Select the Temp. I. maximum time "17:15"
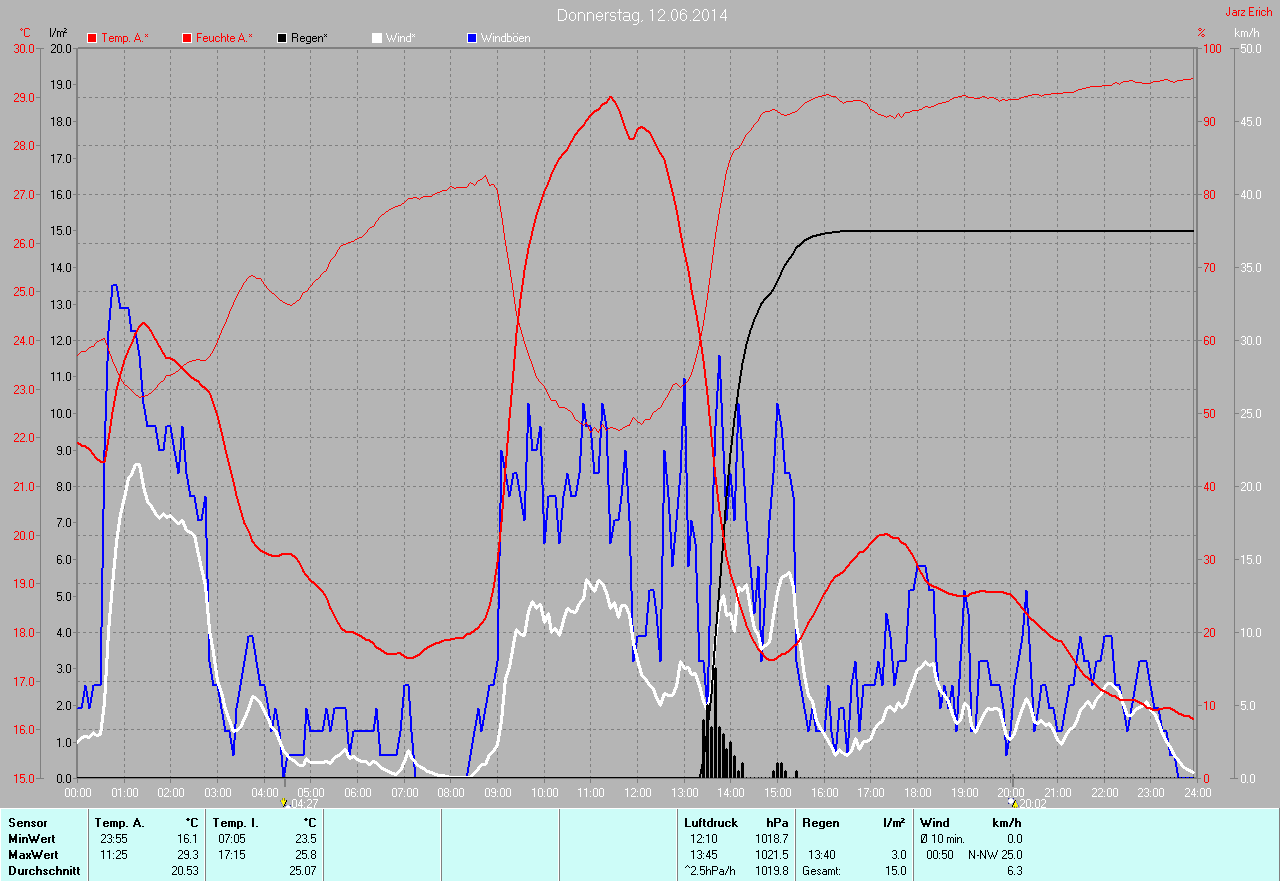Screen dimensions: 1280x881 [232, 855]
